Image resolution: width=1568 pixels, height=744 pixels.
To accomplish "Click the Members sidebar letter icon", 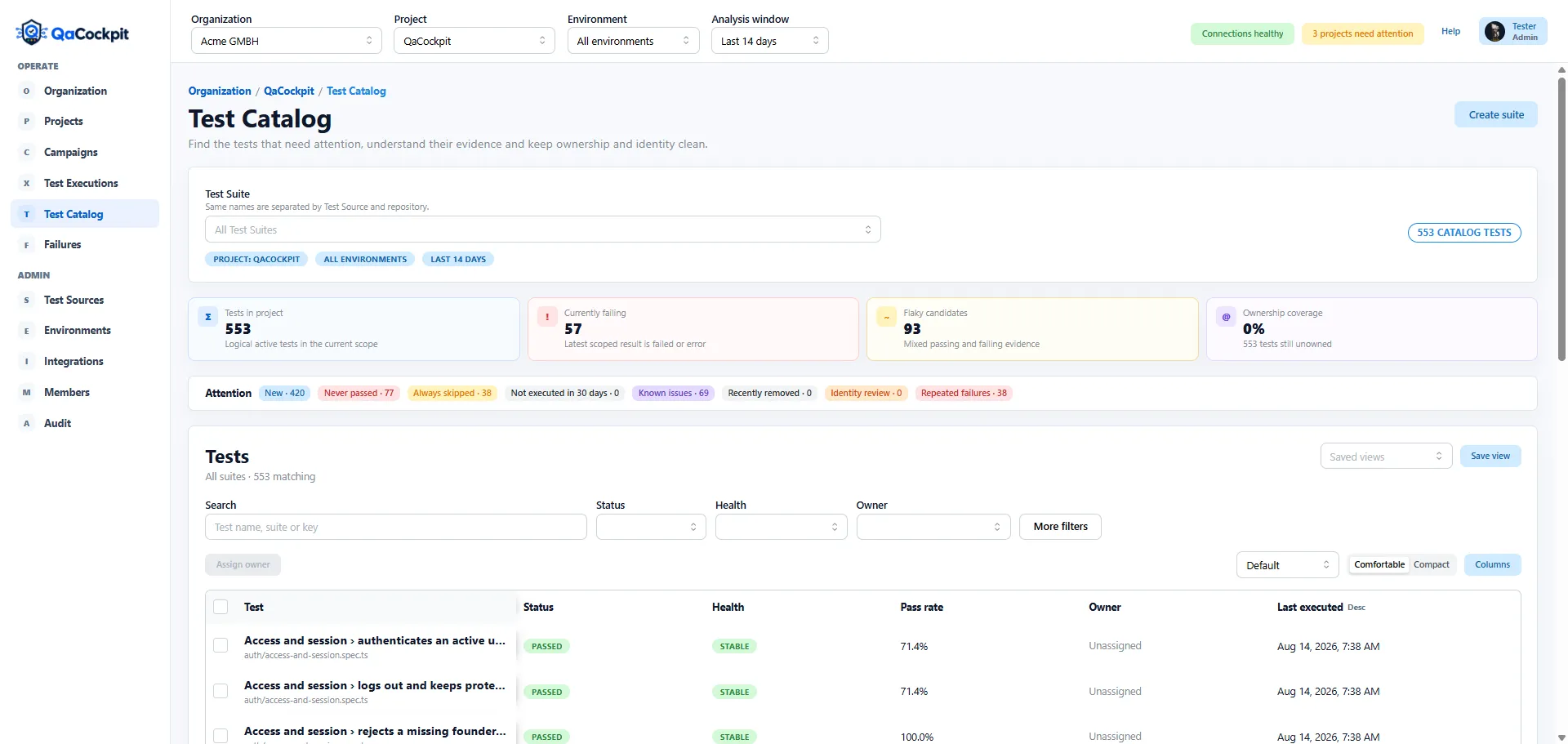I will 26,392.
